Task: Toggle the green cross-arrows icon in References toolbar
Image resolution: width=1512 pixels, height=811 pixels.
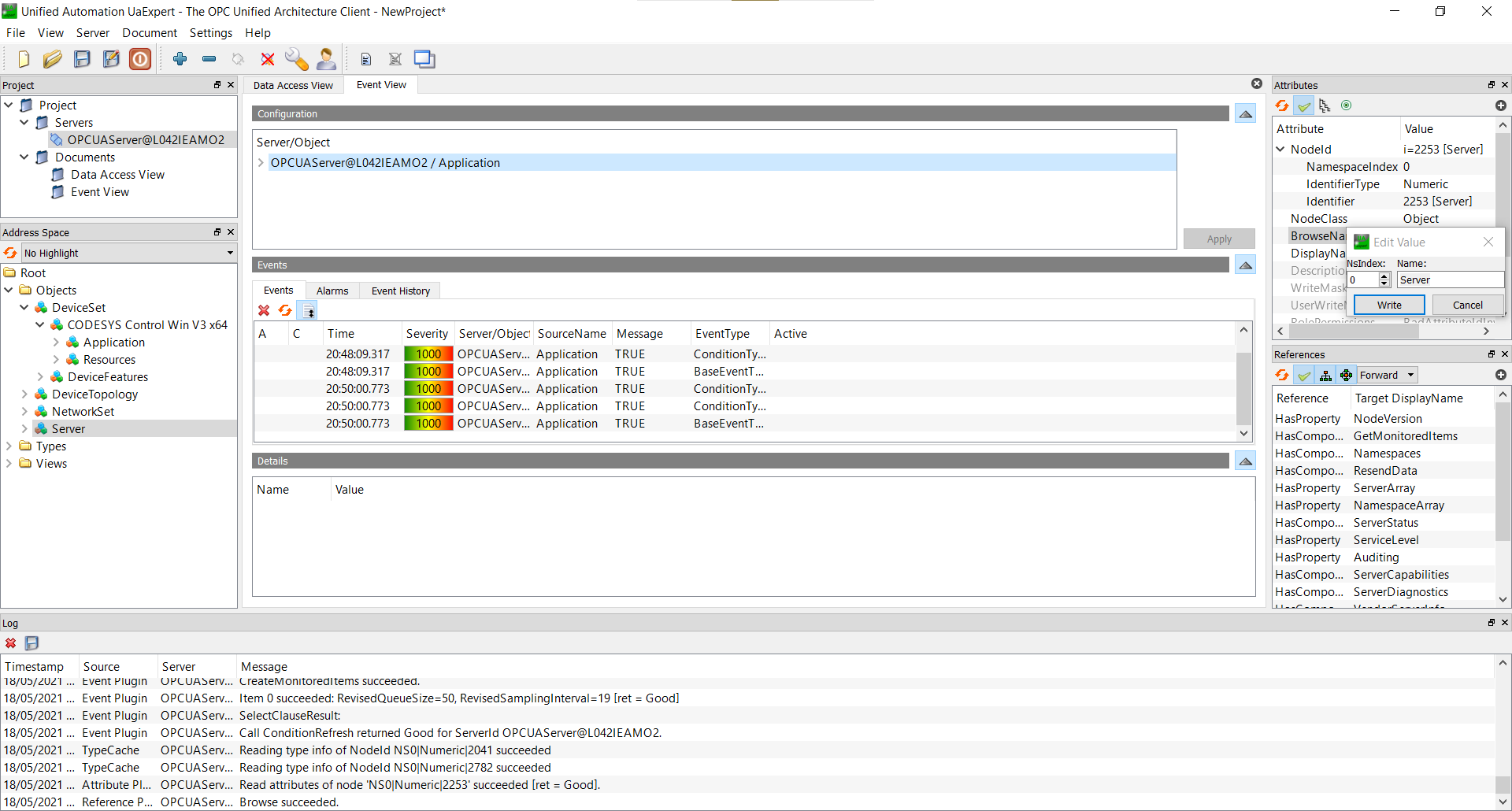Action: [1346, 375]
